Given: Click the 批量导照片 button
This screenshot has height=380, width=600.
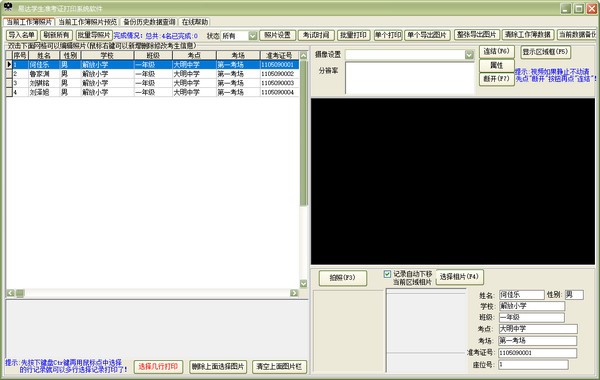Looking at the screenshot, I should (94, 35).
